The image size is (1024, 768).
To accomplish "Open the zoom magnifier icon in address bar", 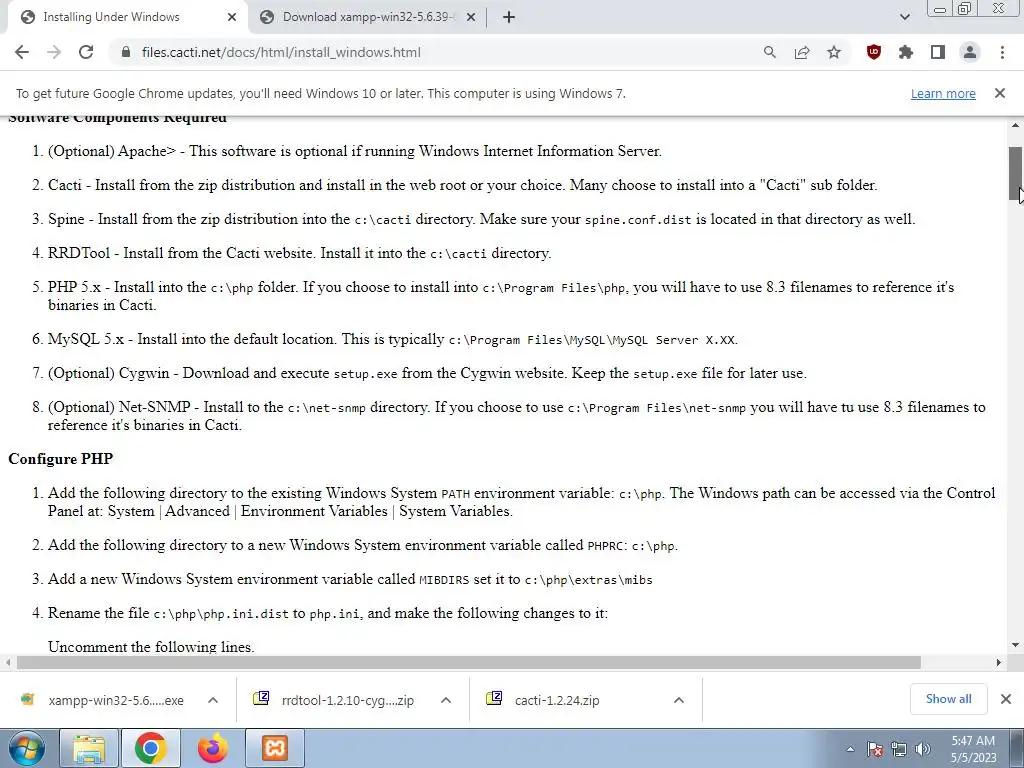I will (x=770, y=52).
